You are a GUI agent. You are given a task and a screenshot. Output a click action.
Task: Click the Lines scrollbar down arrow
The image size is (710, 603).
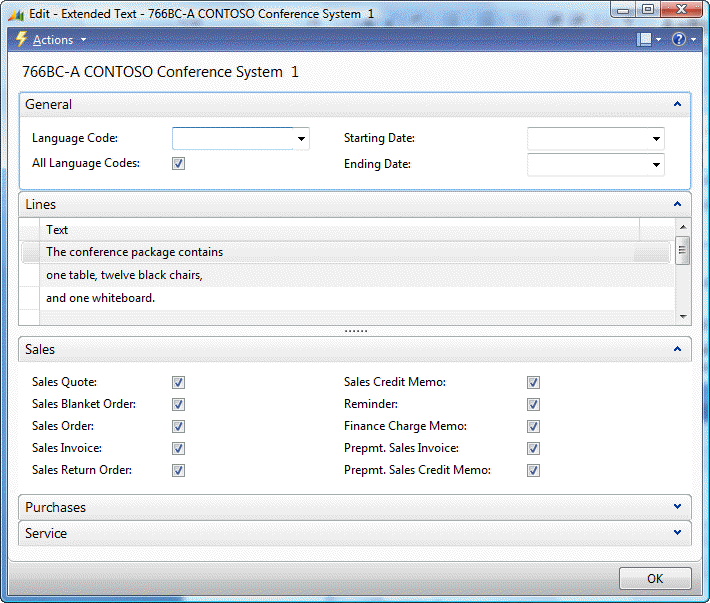pos(683,317)
